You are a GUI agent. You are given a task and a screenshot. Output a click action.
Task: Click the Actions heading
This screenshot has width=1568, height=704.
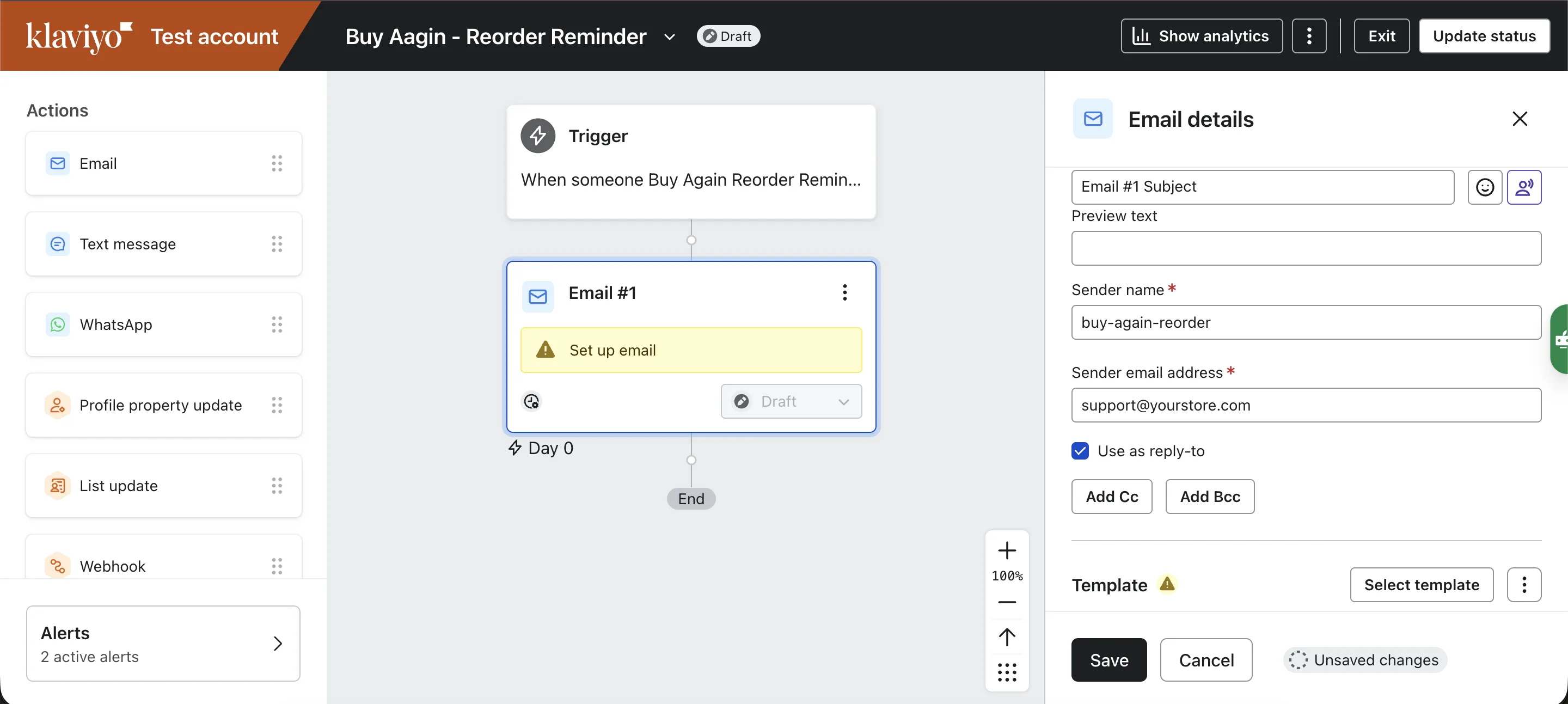pyautogui.click(x=57, y=110)
